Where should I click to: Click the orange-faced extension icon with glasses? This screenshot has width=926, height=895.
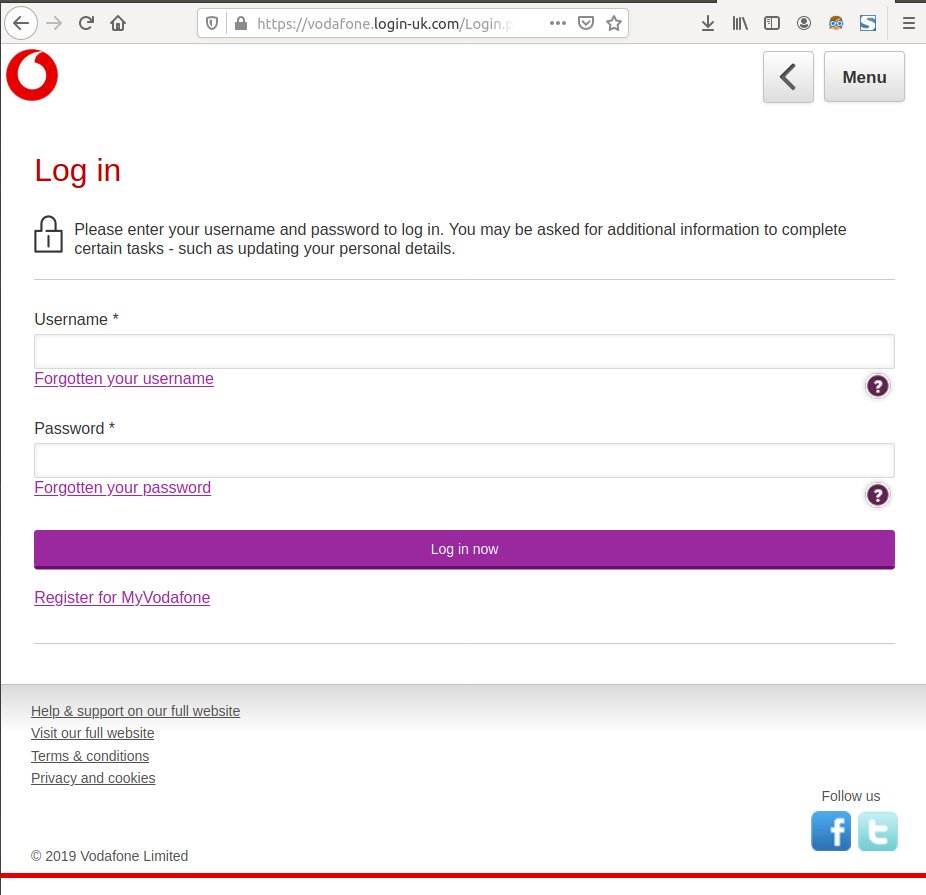[x=835, y=24]
